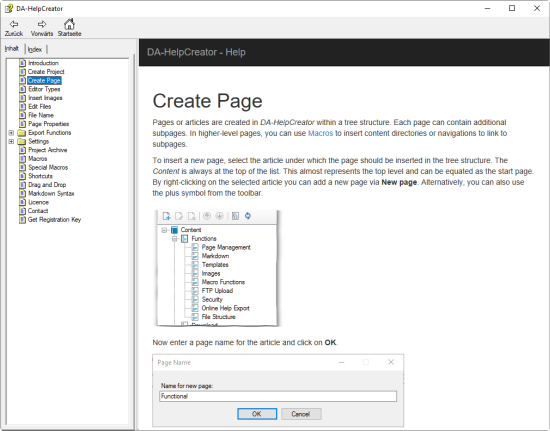The width and height of the screenshot is (550, 431).
Task: Open the Drag and Drop topic
Action: [47, 185]
